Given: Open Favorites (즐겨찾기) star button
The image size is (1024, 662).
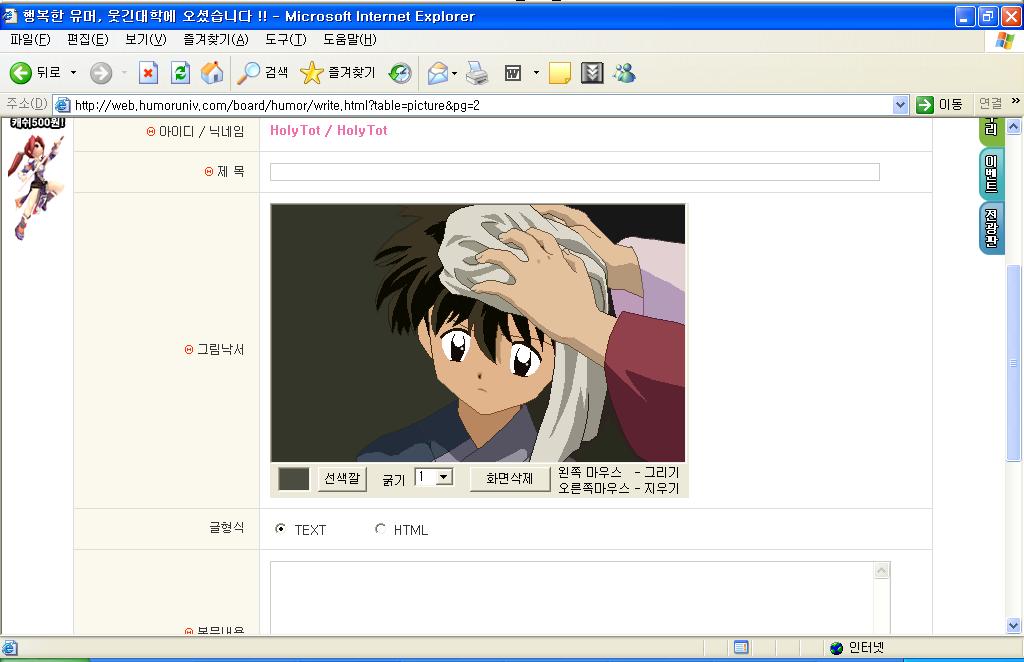Looking at the screenshot, I should pyautogui.click(x=338, y=72).
